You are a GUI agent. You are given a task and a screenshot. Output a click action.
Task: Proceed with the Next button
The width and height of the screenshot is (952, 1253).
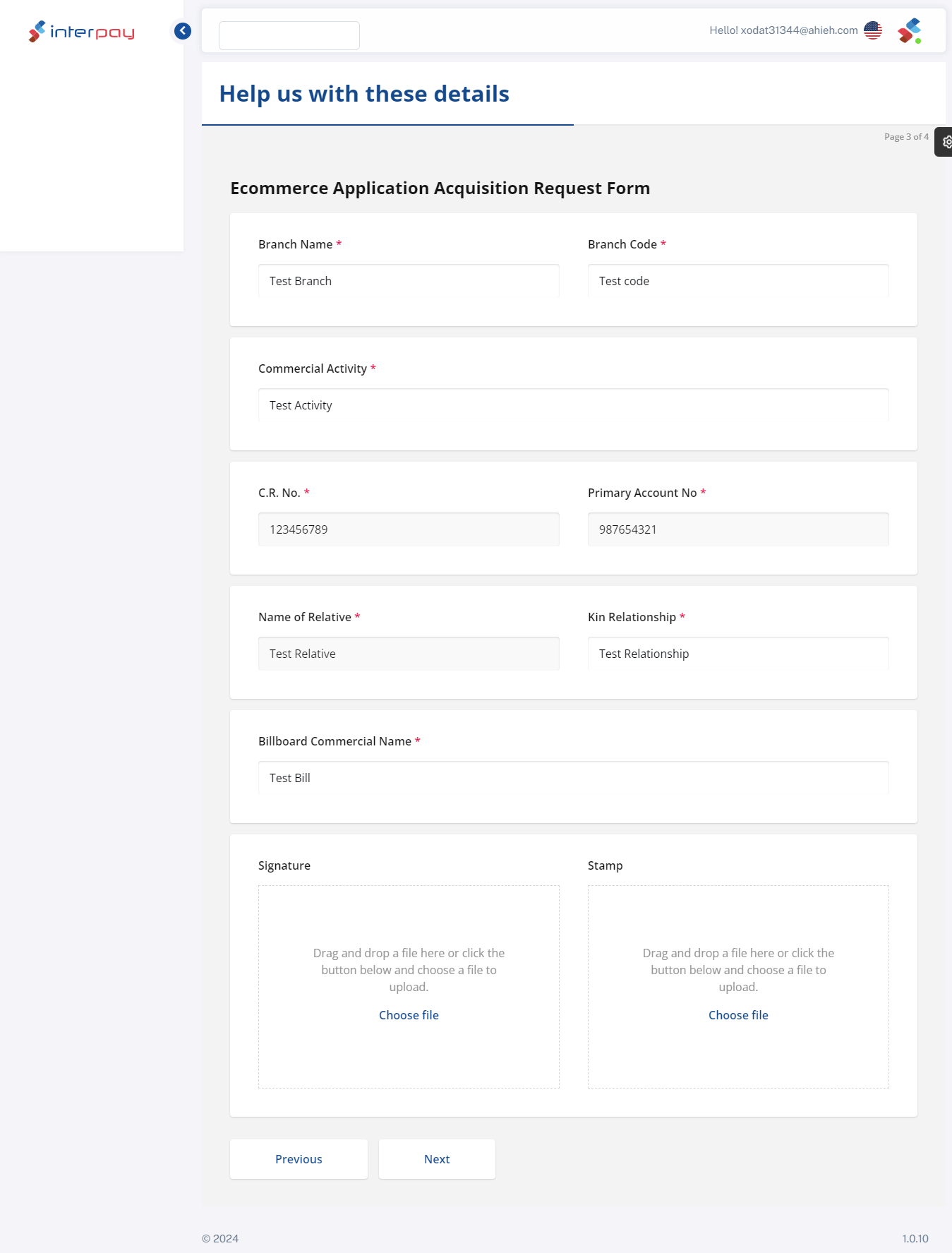pos(437,1159)
